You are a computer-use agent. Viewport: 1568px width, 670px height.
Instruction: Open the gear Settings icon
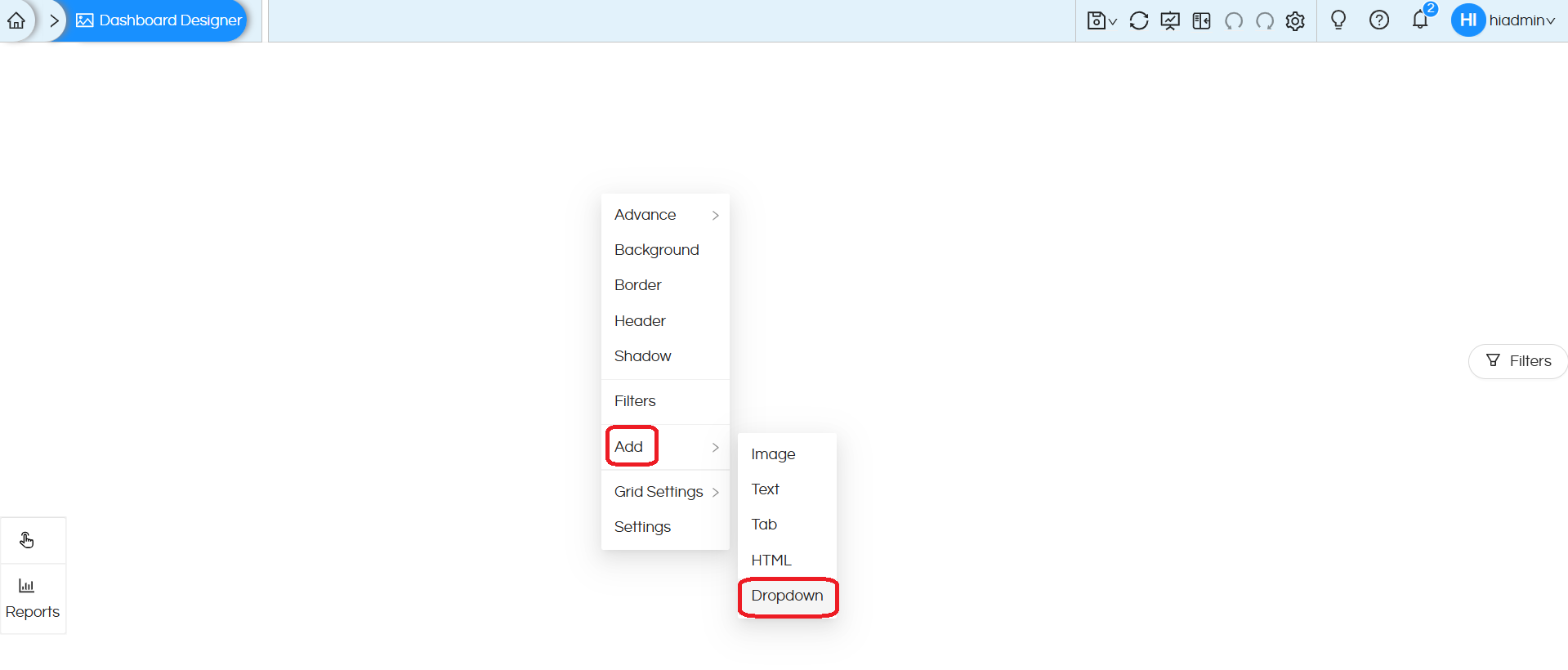(1295, 20)
